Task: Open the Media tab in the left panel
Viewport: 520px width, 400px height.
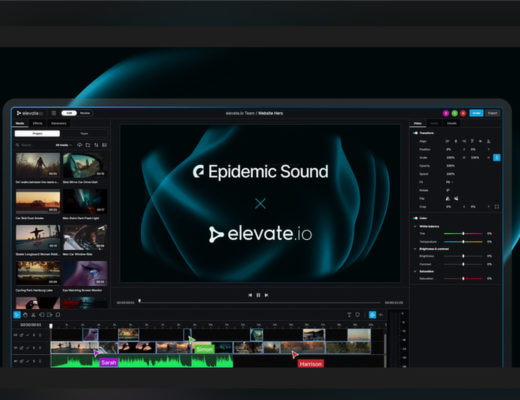Action: point(20,123)
